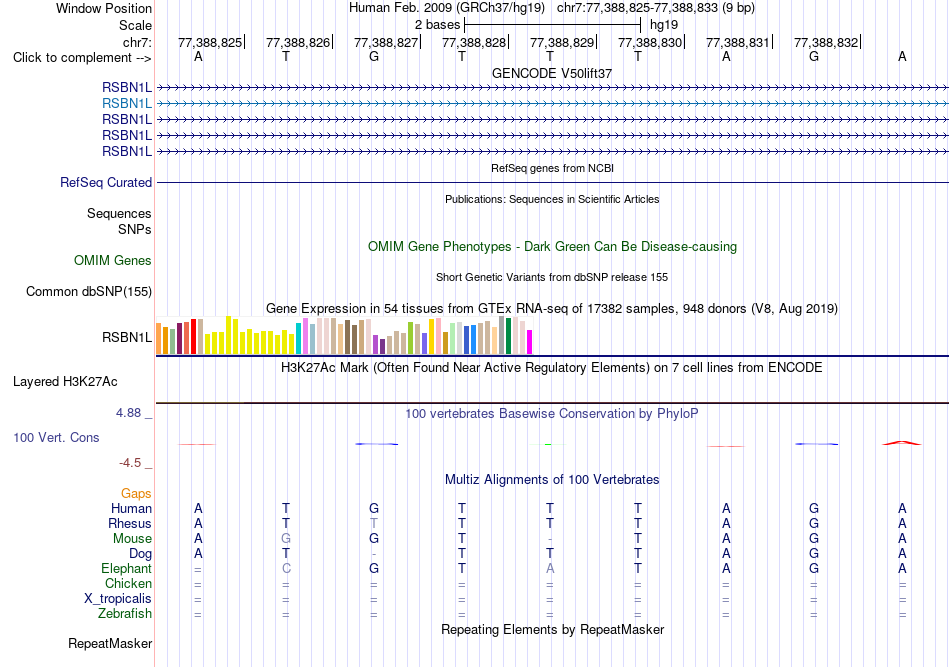Click the light-blue RSBN1L transcript label

pyautogui.click(x=127, y=104)
